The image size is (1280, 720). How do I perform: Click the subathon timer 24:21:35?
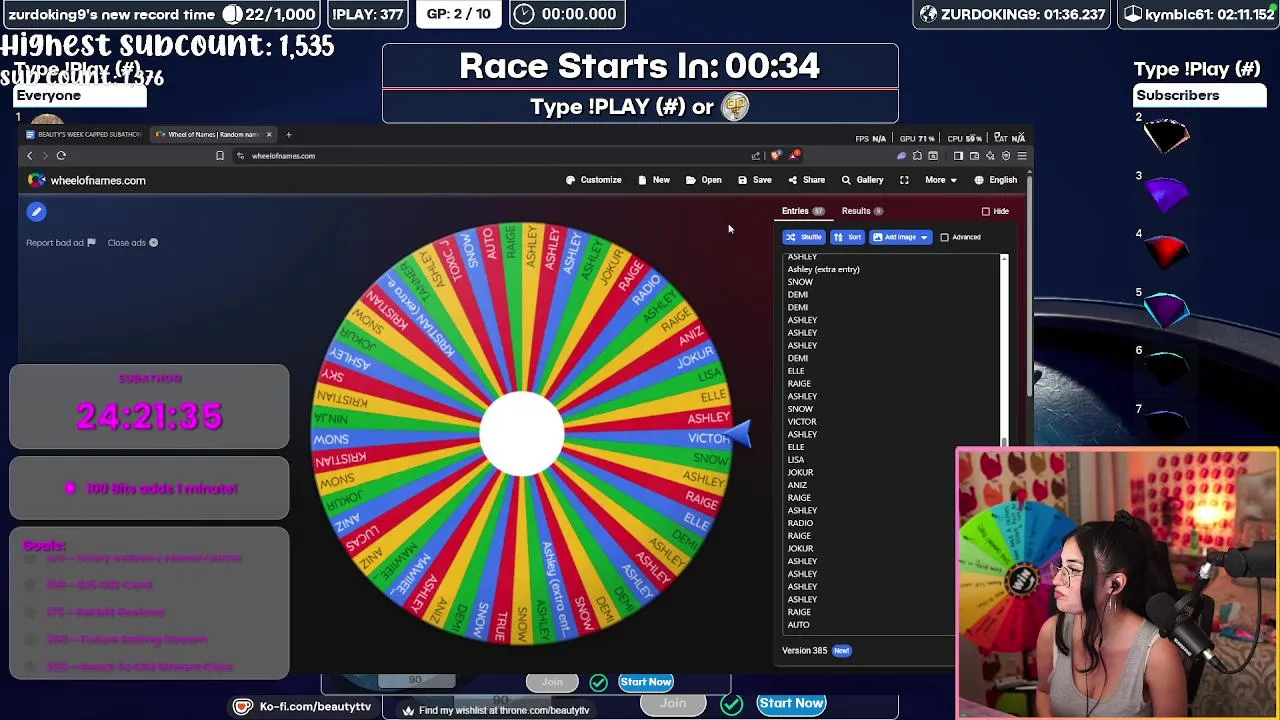pos(149,416)
